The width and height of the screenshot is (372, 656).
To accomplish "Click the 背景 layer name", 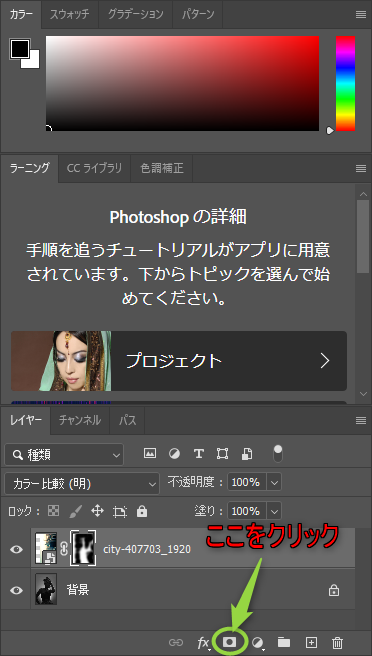I will tap(78, 589).
